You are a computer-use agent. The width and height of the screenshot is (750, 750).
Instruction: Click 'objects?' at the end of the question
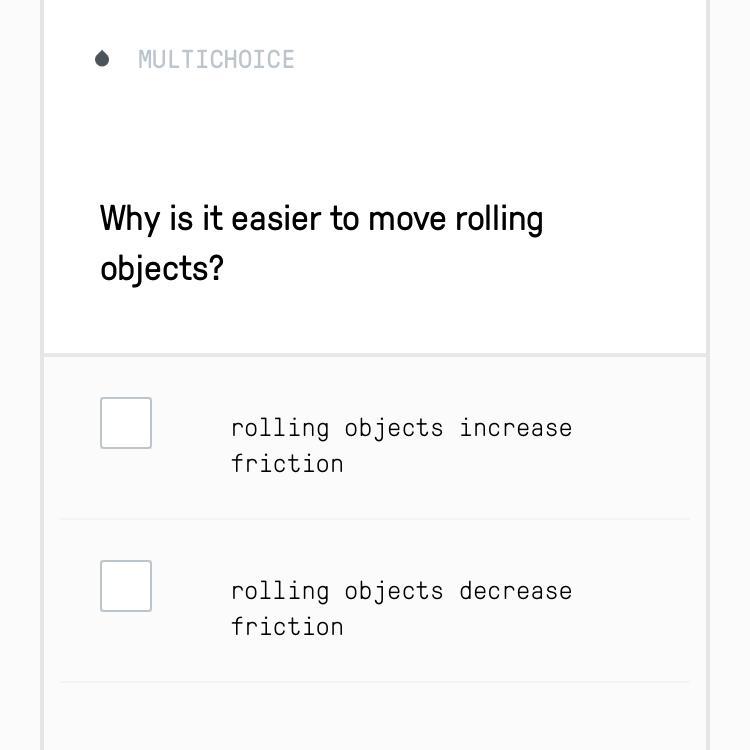tap(161, 269)
